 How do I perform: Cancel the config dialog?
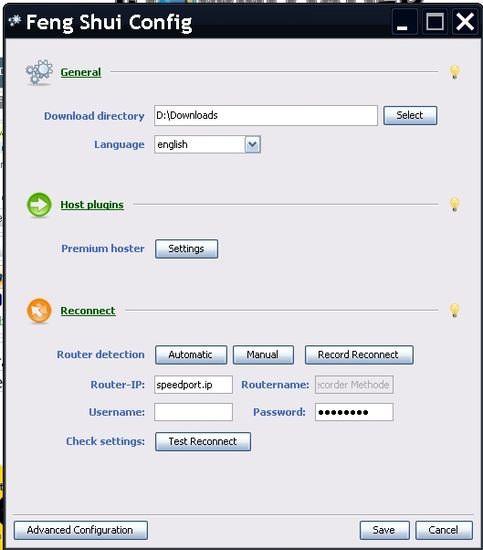pos(444,530)
